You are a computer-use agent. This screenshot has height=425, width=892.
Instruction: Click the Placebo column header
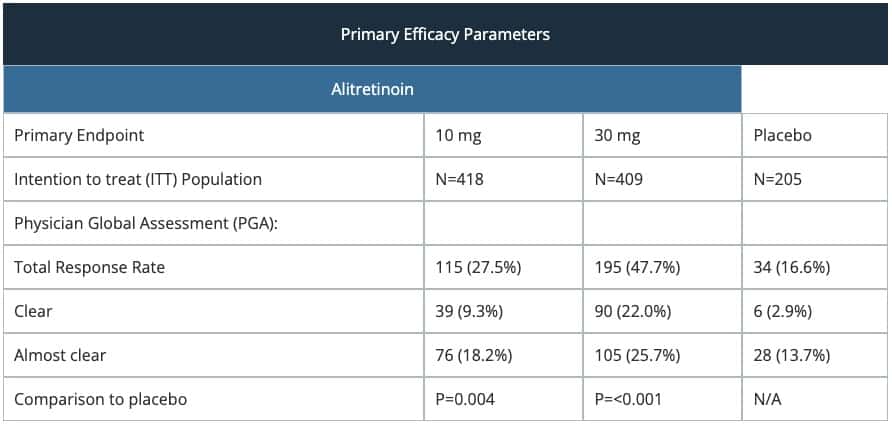pos(782,136)
